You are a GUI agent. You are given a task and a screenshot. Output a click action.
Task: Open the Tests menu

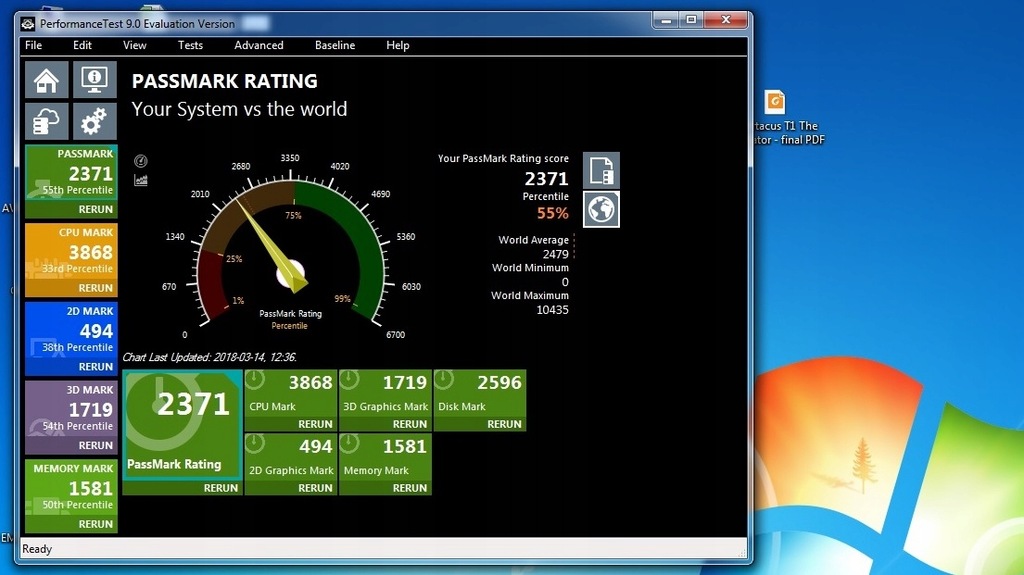[x=190, y=45]
